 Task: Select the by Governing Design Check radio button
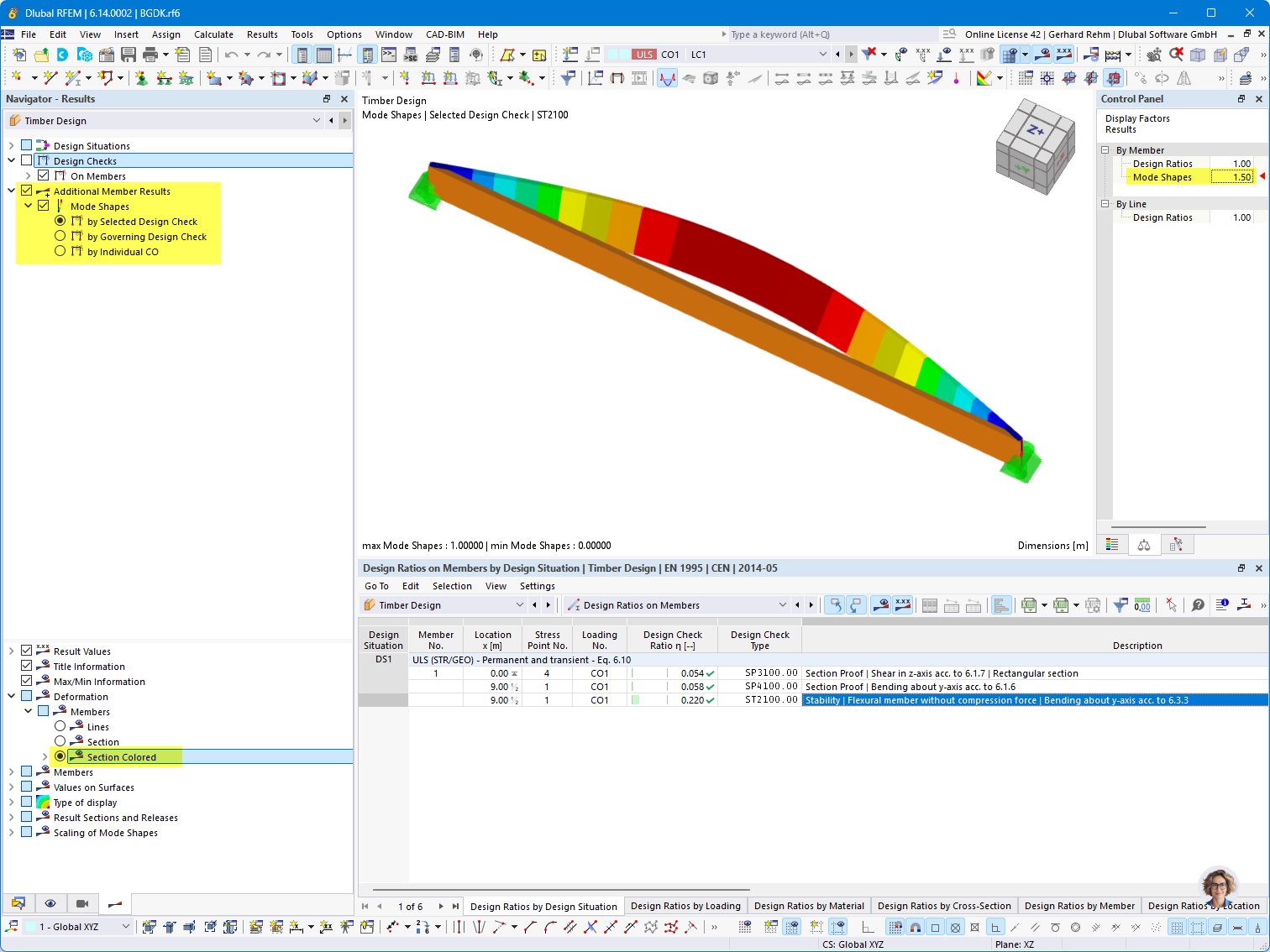click(60, 236)
